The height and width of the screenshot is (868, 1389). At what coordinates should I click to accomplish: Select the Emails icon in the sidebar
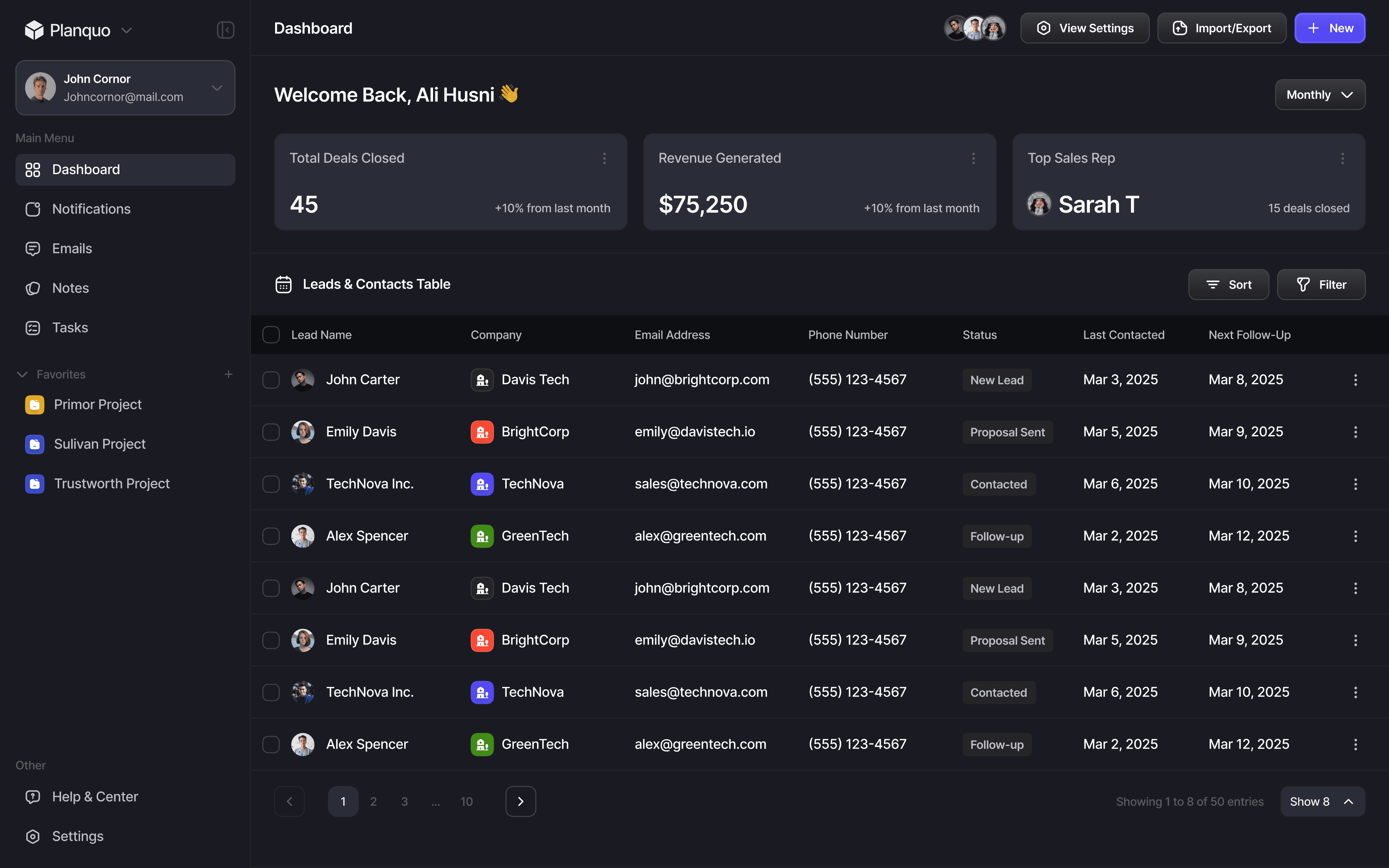point(33,248)
